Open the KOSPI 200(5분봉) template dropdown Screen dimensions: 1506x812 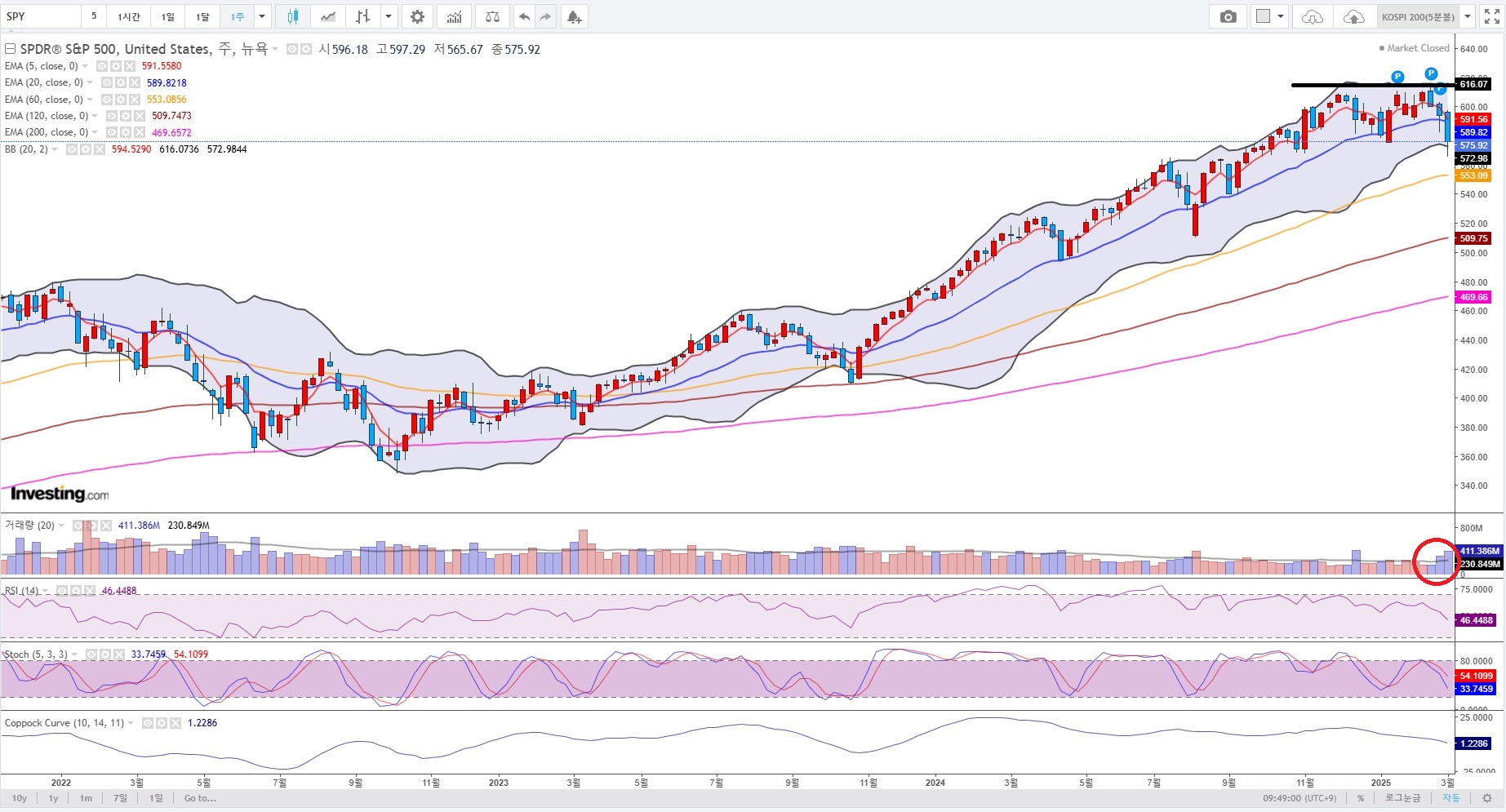1467,16
